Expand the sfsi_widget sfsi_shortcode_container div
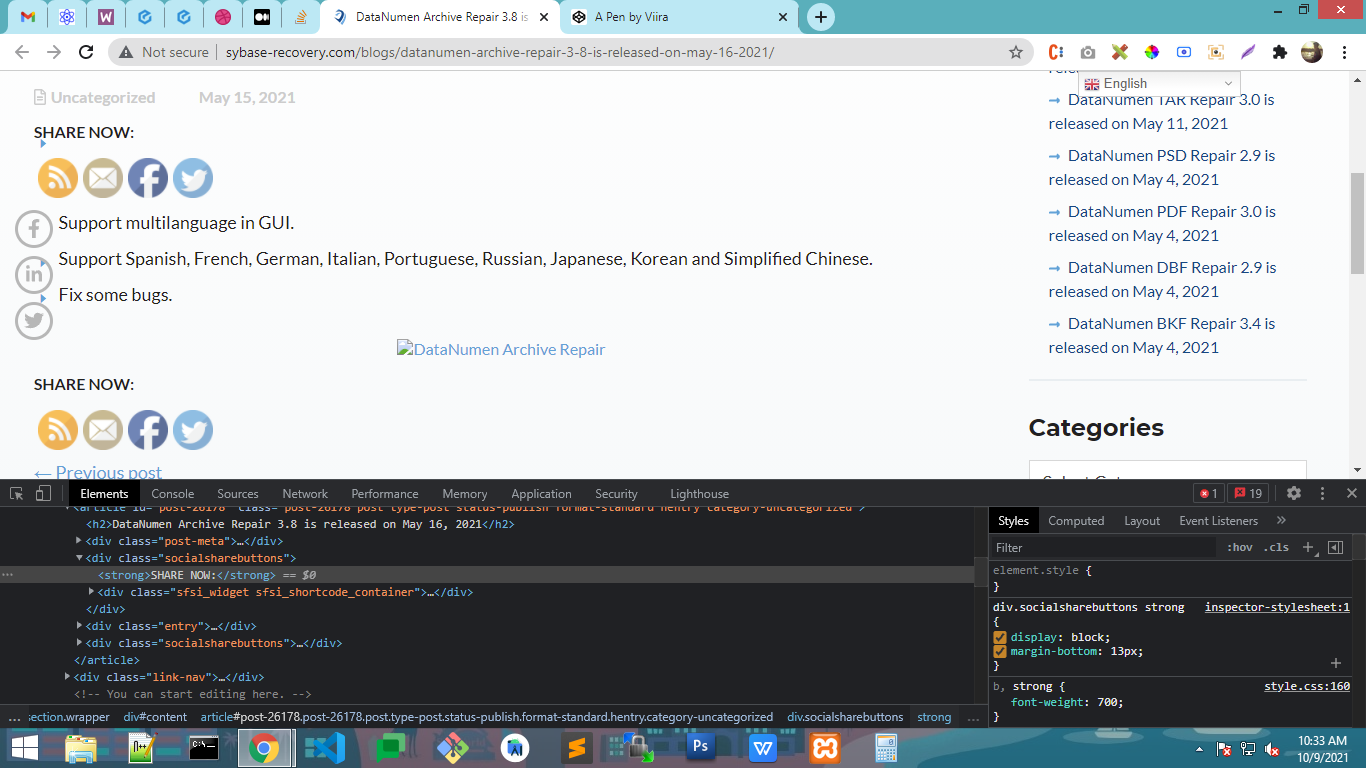Screen dimensions: 1366x768 click(x=92, y=592)
